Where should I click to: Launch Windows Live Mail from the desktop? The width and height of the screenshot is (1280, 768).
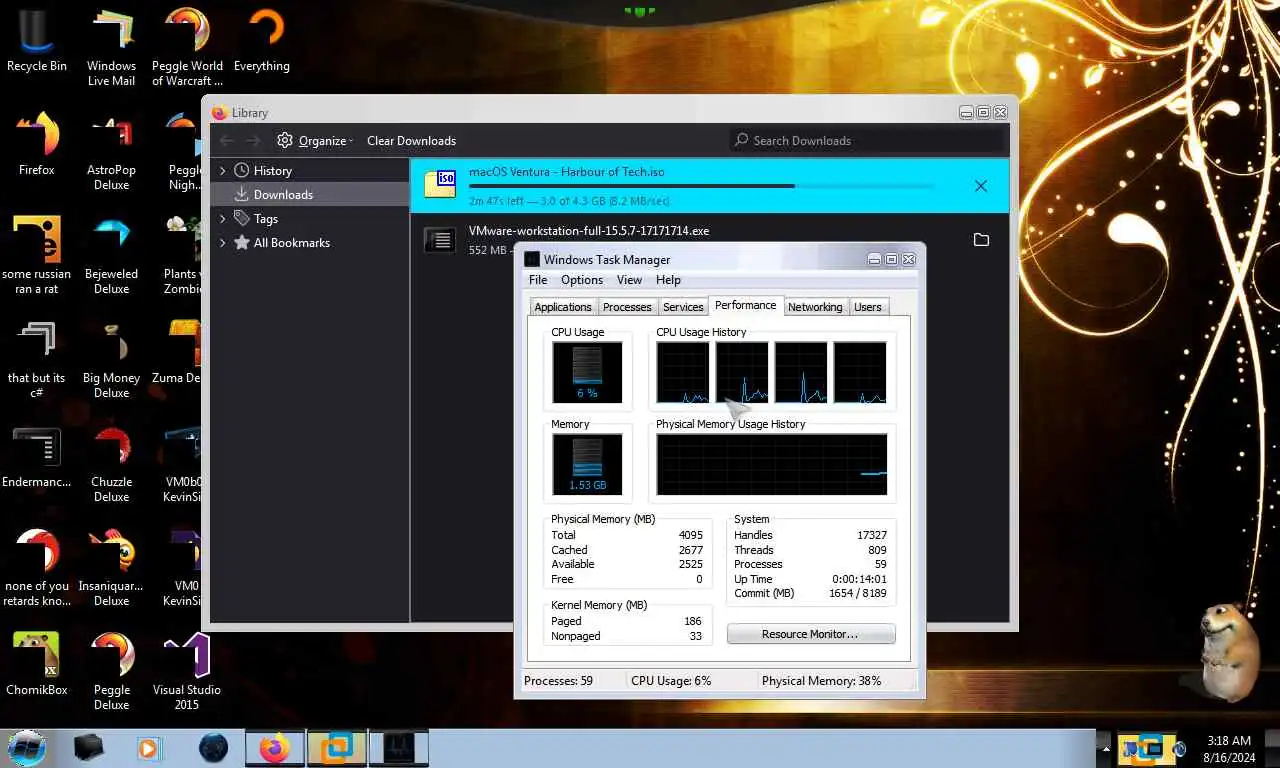click(x=112, y=46)
